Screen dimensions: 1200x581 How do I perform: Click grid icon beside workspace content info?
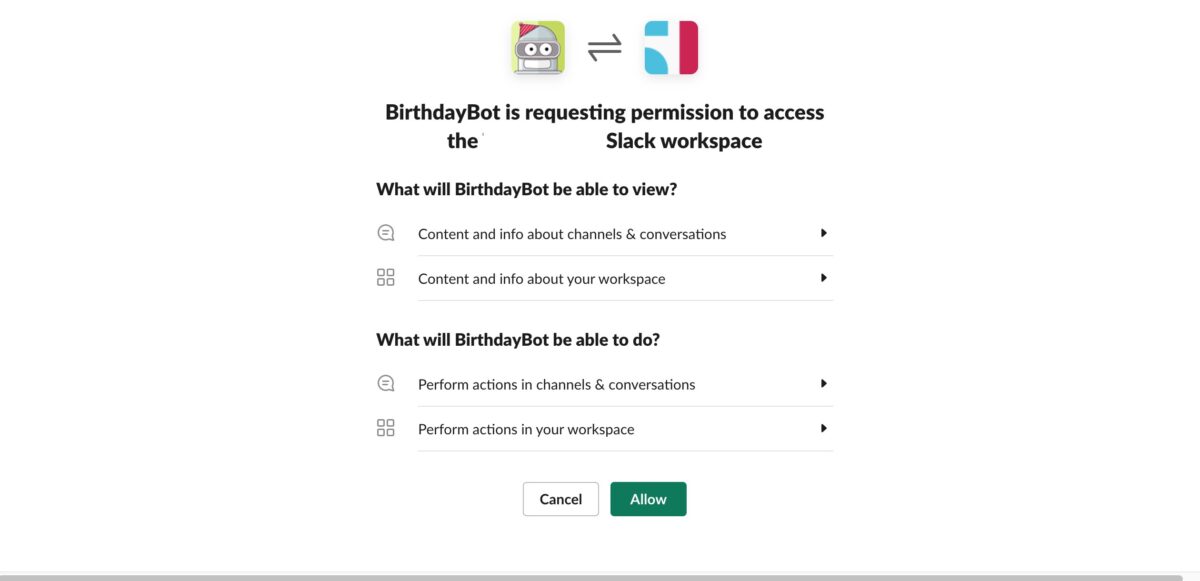pos(386,278)
